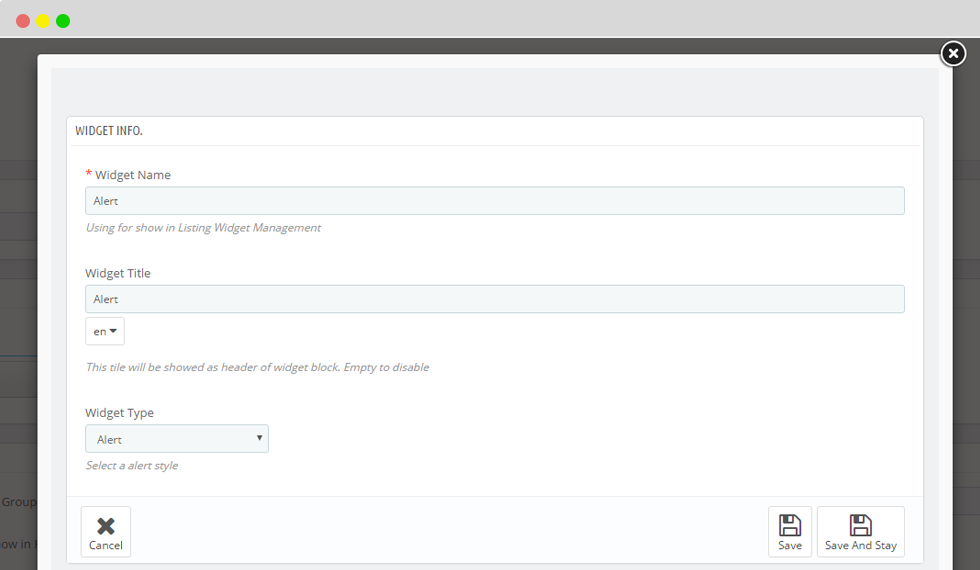Click the Widget Title input field
980x570 pixels.
coord(494,299)
